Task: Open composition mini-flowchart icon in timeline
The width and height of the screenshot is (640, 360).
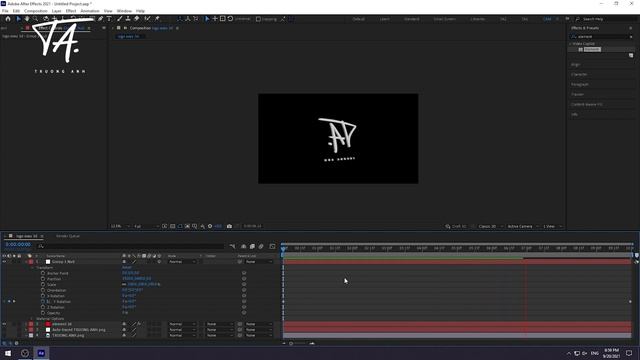Action: click(x=233, y=246)
